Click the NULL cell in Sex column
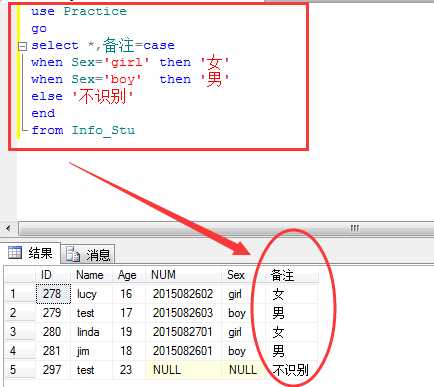This screenshot has width=434, height=387. tap(243, 370)
